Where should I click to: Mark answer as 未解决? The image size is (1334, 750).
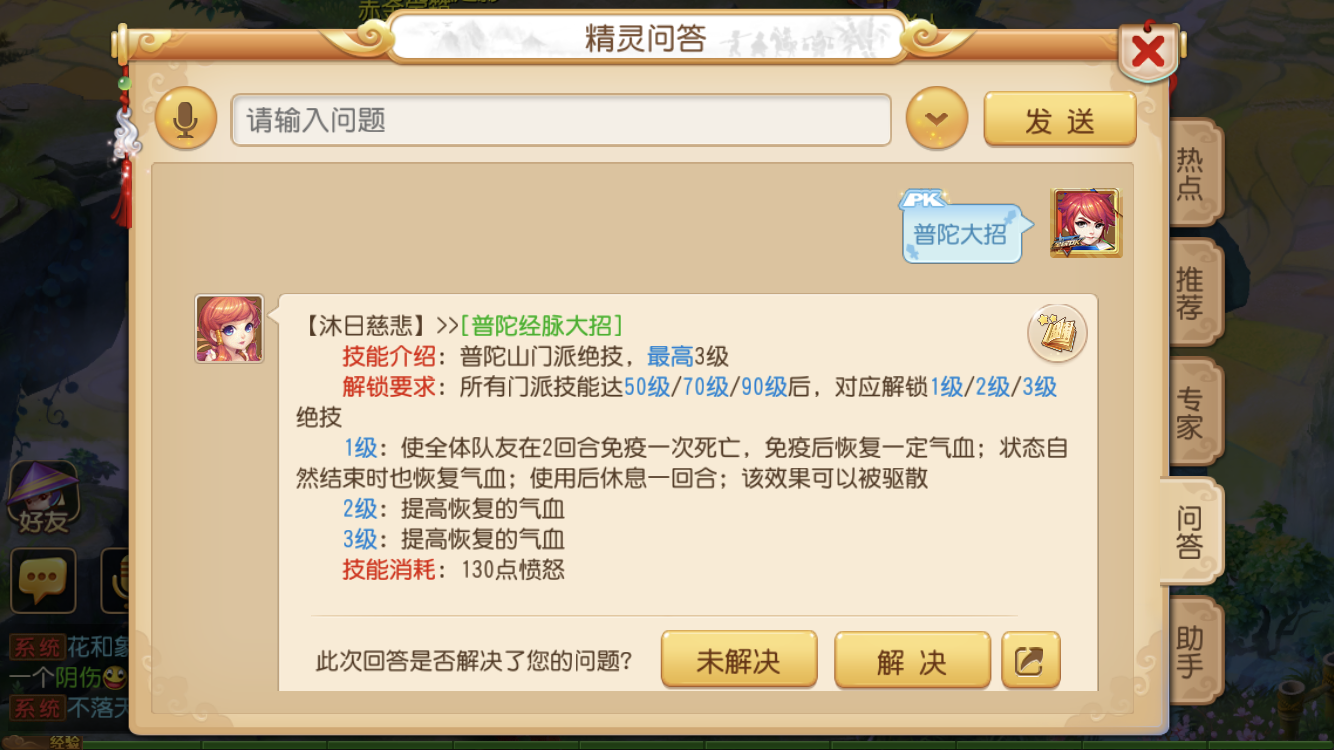tap(739, 660)
